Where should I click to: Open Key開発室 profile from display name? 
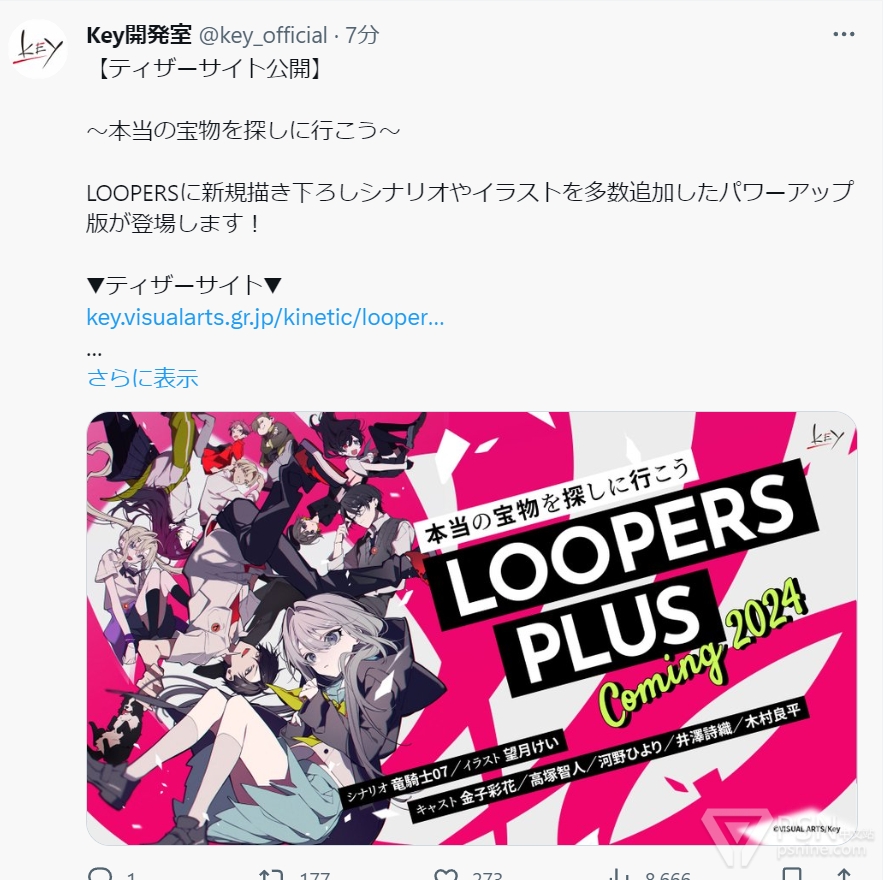tap(139, 35)
